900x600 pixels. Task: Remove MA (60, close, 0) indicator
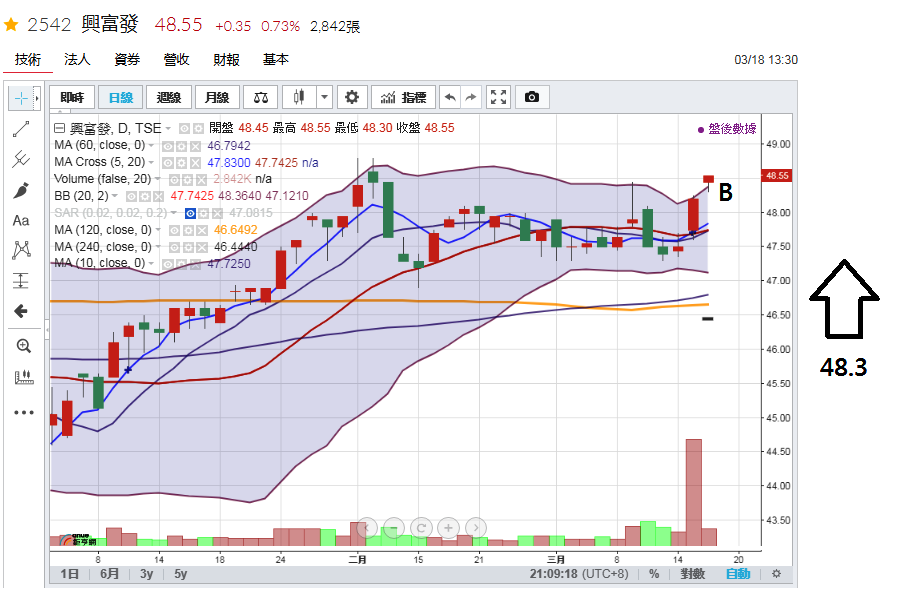tap(196, 146)
